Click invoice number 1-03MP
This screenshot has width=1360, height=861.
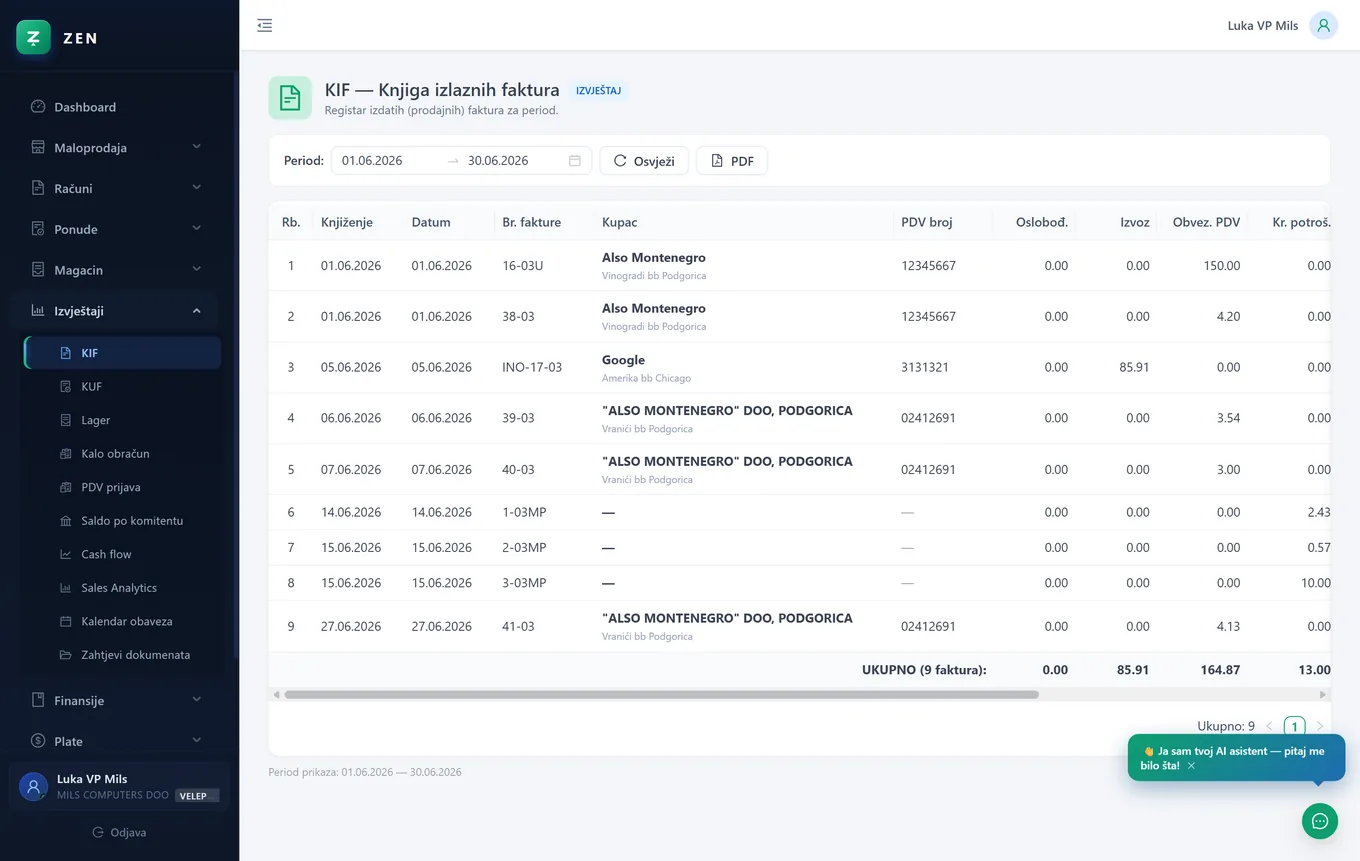coord(524,512)
